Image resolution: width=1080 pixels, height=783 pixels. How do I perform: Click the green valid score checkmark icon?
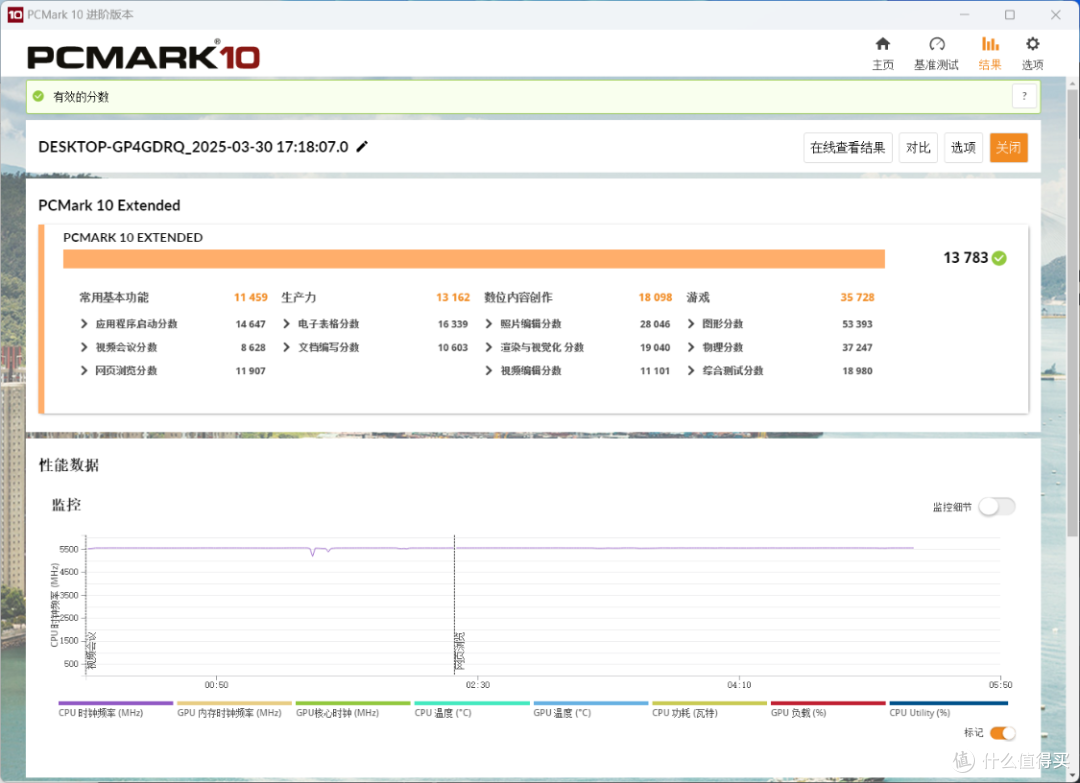39,96
